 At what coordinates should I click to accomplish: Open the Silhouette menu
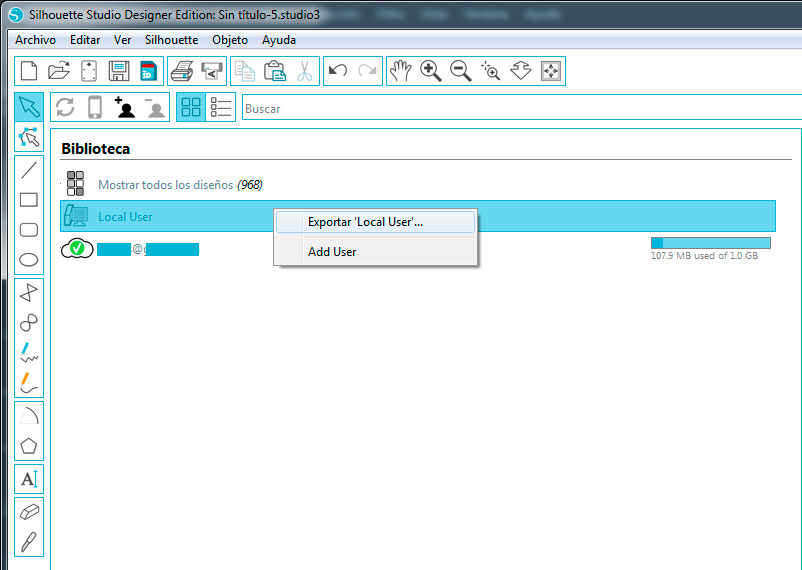coord(171,40)
